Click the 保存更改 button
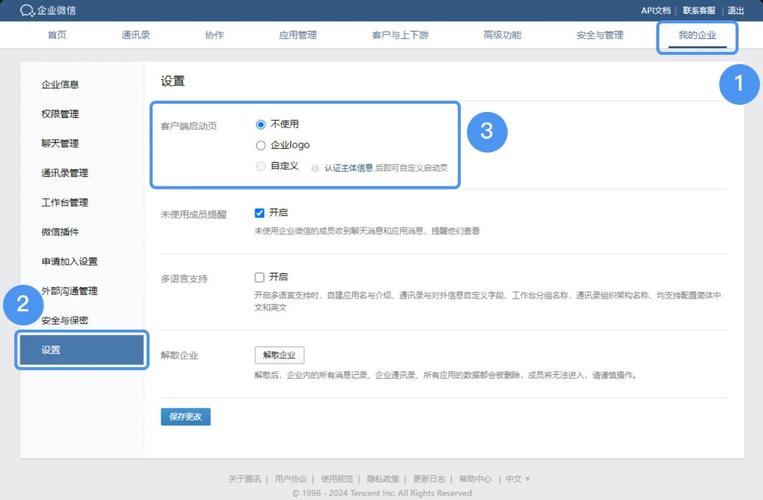The height and width of the screenshot is (500, 763). coord(185,417)
